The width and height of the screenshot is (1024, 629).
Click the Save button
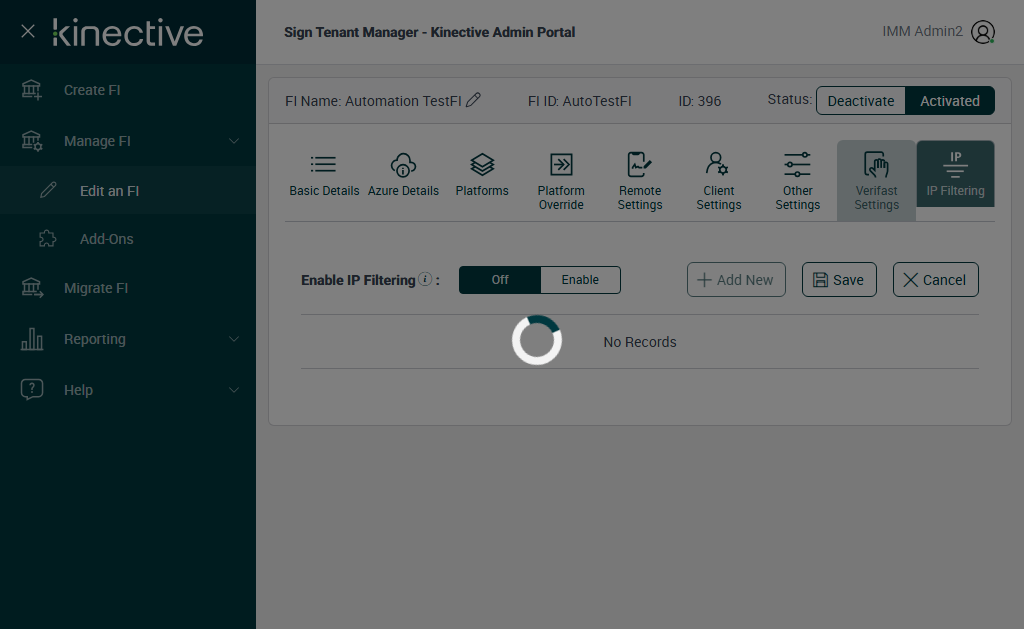tap(839, 280)
